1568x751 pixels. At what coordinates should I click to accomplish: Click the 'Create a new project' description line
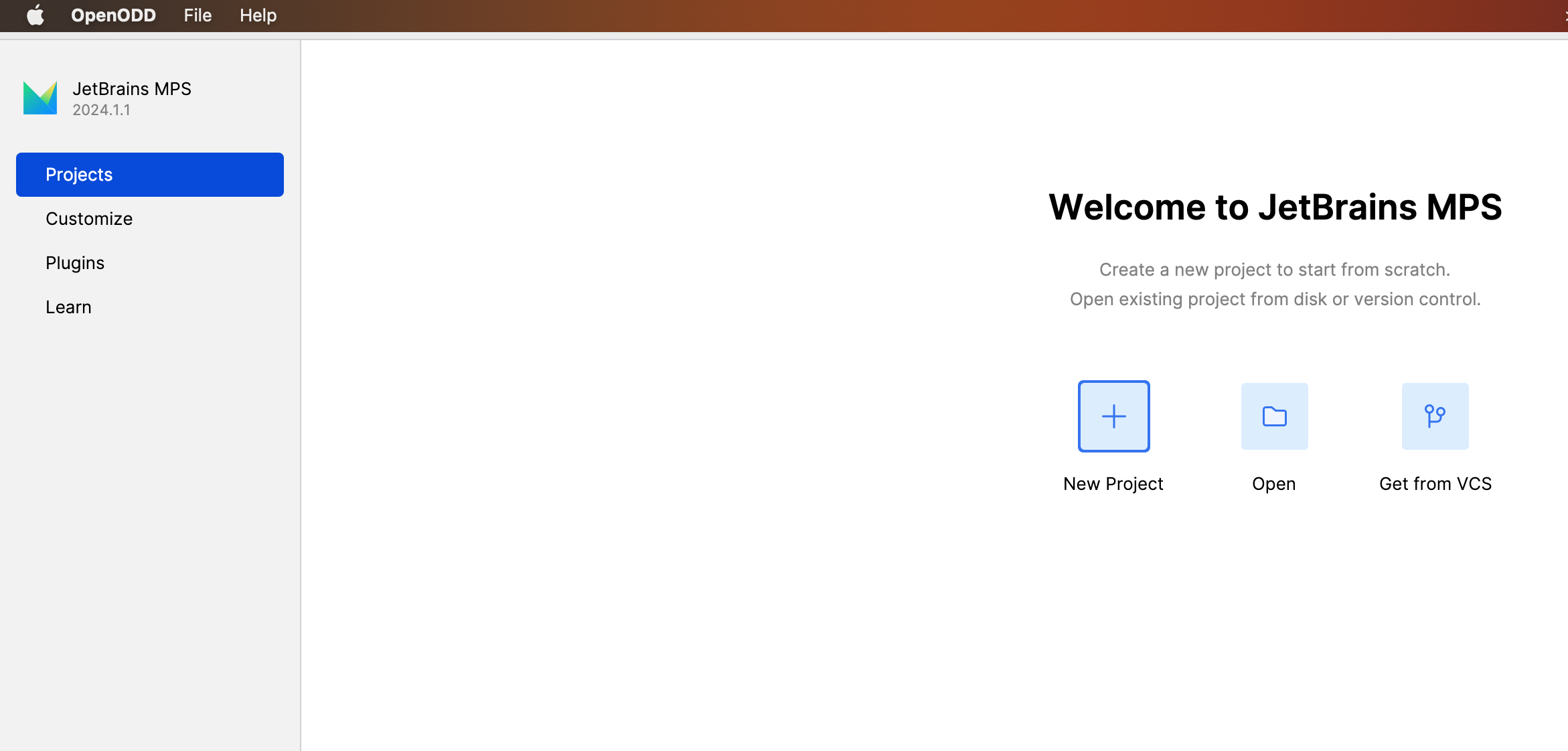(1274, 270)
